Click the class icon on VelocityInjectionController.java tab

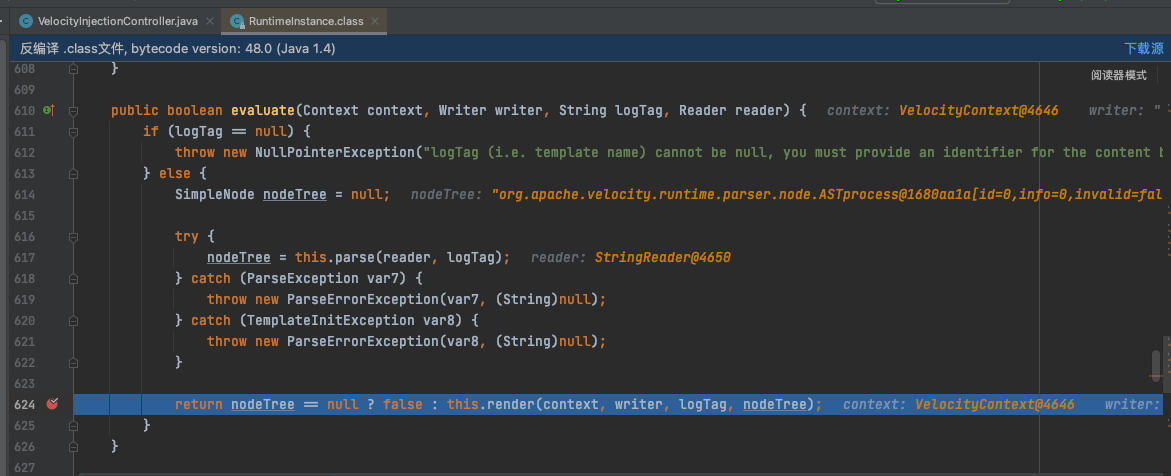pyautogui.click(x=26, y=21)
